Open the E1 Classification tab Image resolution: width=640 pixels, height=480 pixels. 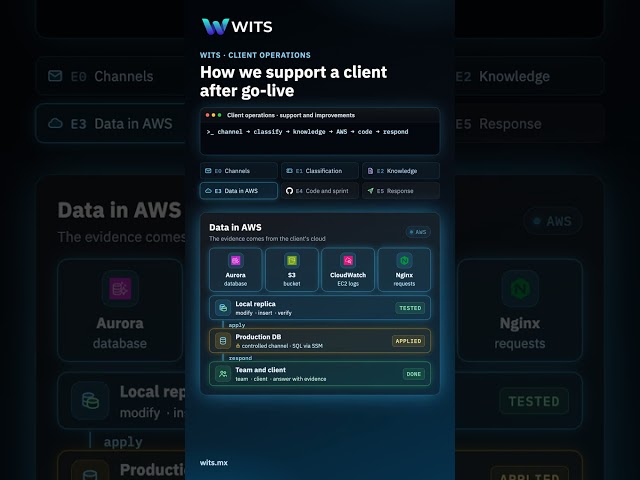coord(320,171)
